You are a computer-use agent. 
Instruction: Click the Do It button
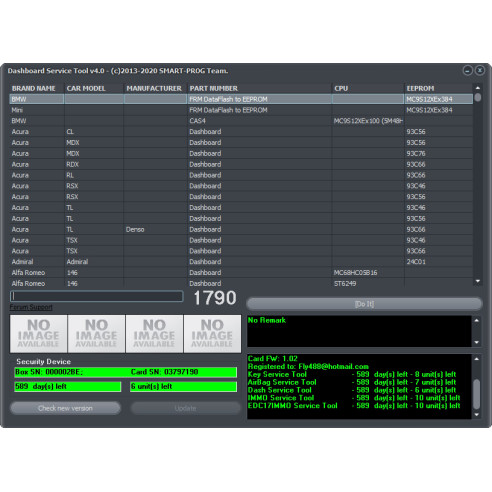click(364, 304)
